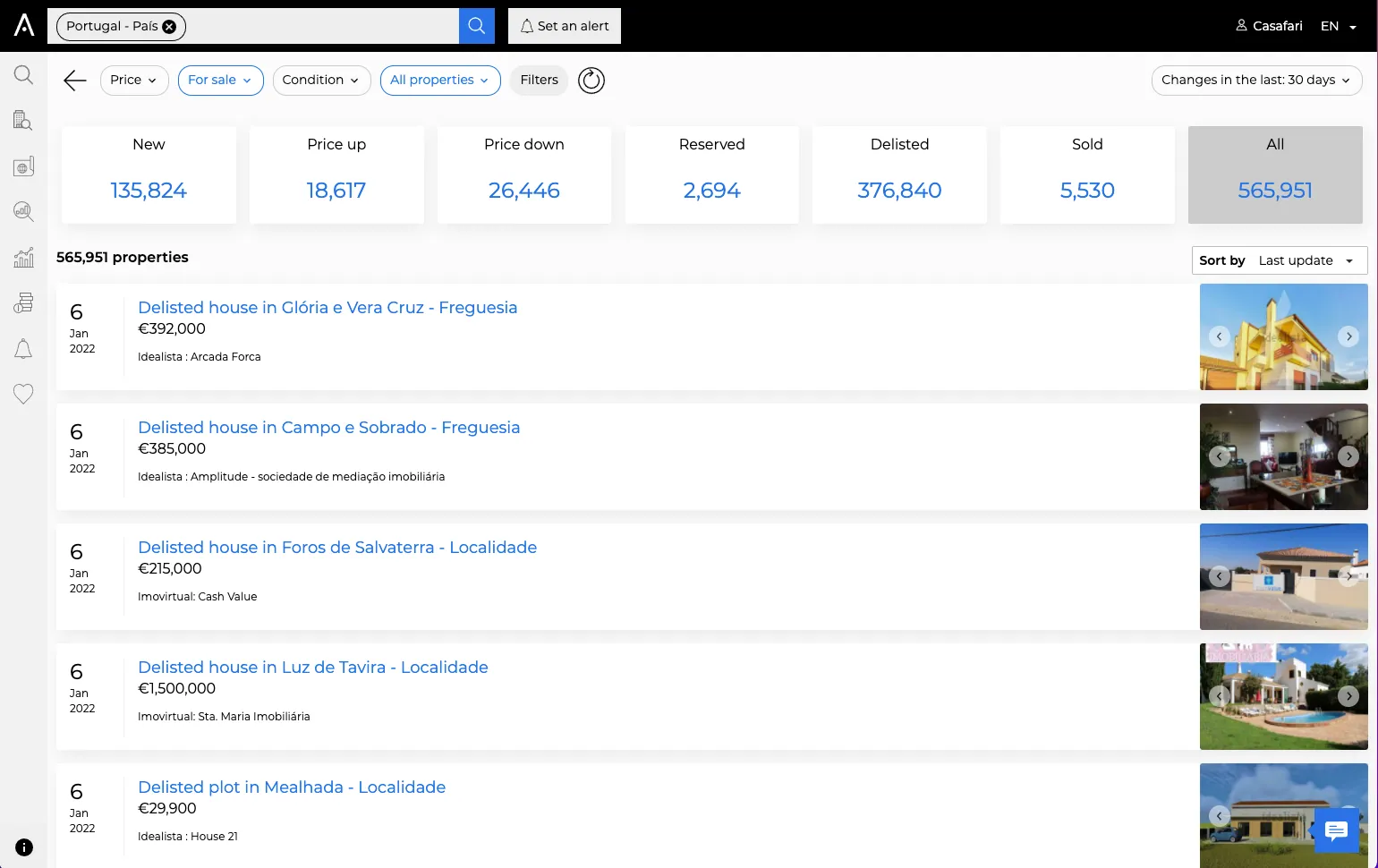The width and height of the screenshot is (1378, 868).
Task: Open Changes in the last 30 days dropdown
Action: tap(1256, 80)
